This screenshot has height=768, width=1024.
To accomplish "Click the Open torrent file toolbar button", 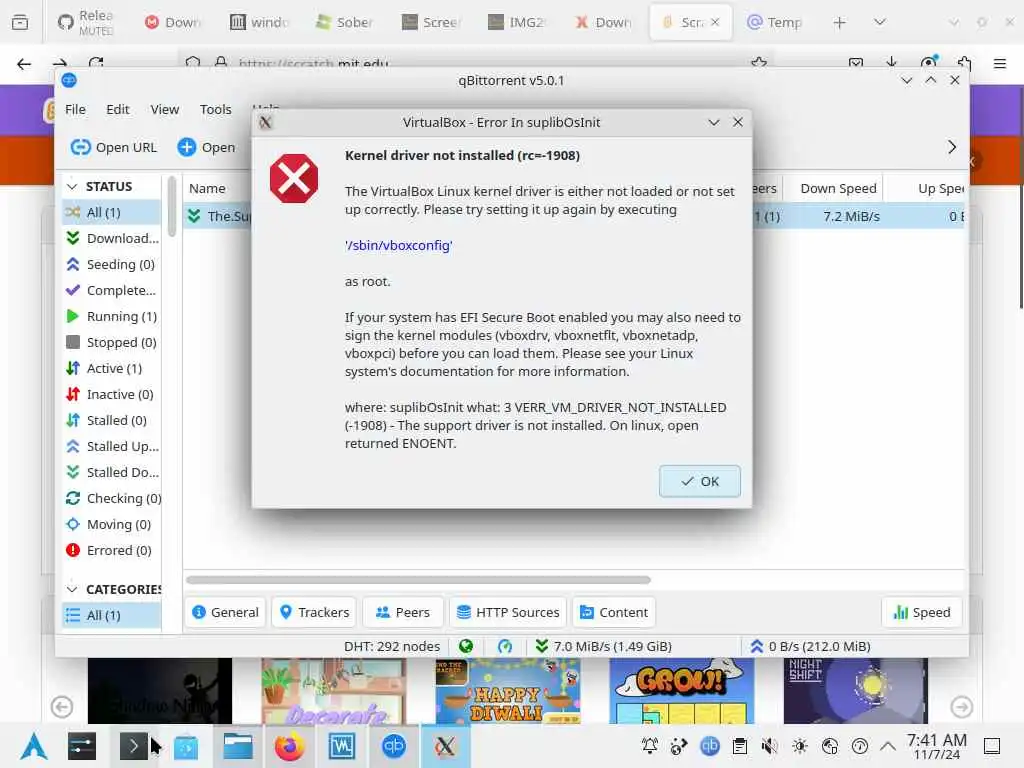I will [x=206, y=148].
